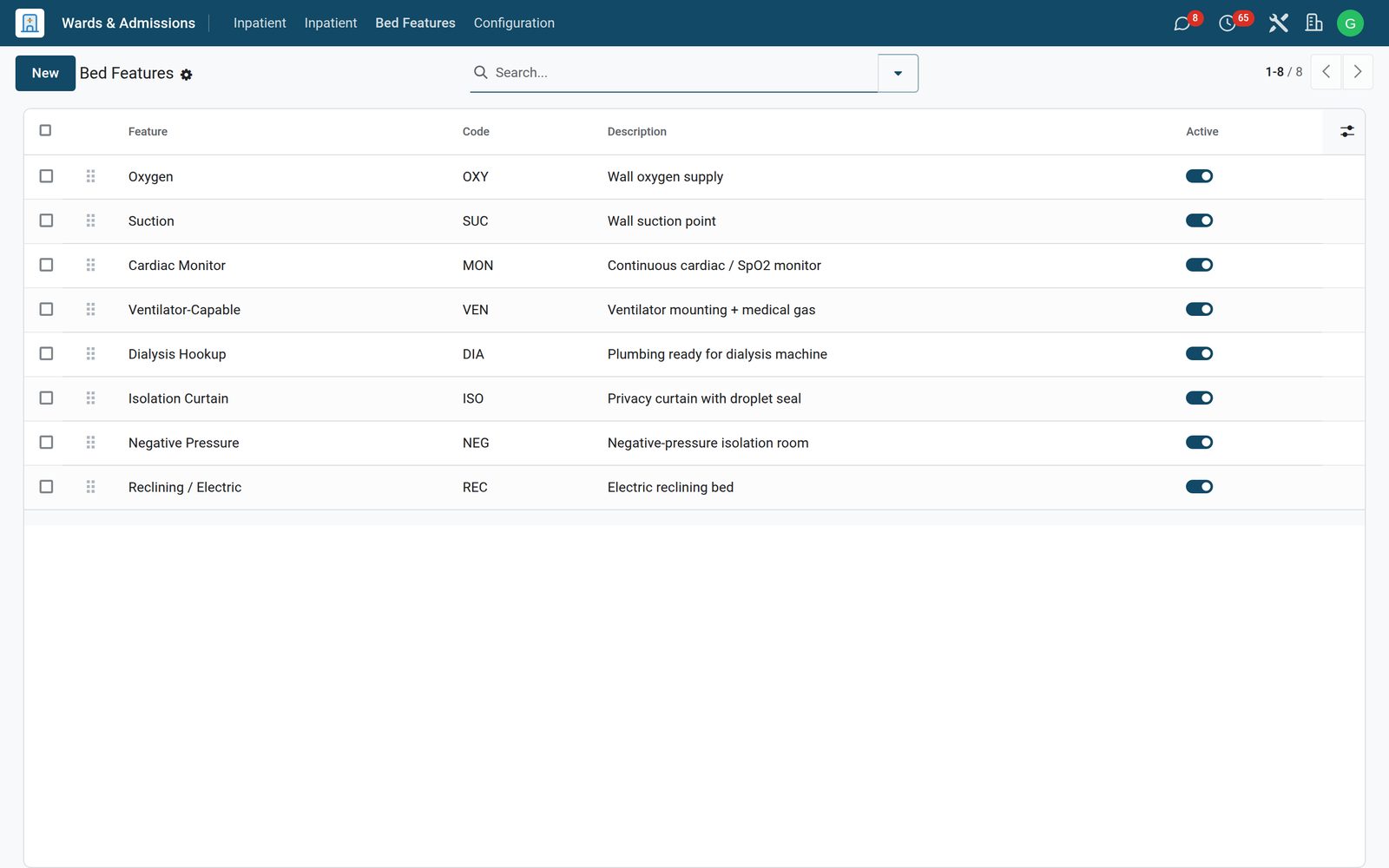The width and height of the screenshot is (1389, 868).
Task: Select all rows with header checkbox
Action: coord(45,130)
